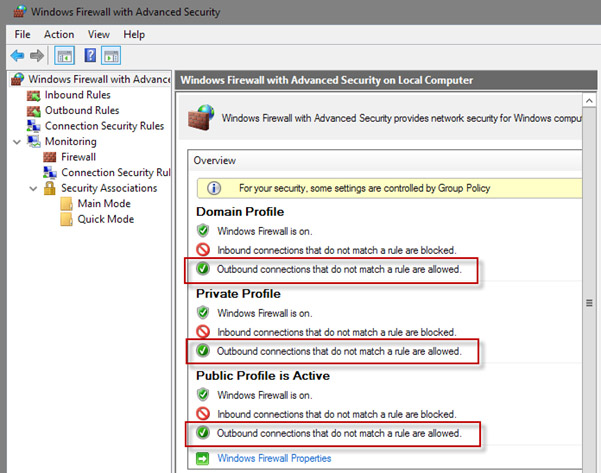
Task: Click the Back arrow toolbar icon
Action: 17,56
